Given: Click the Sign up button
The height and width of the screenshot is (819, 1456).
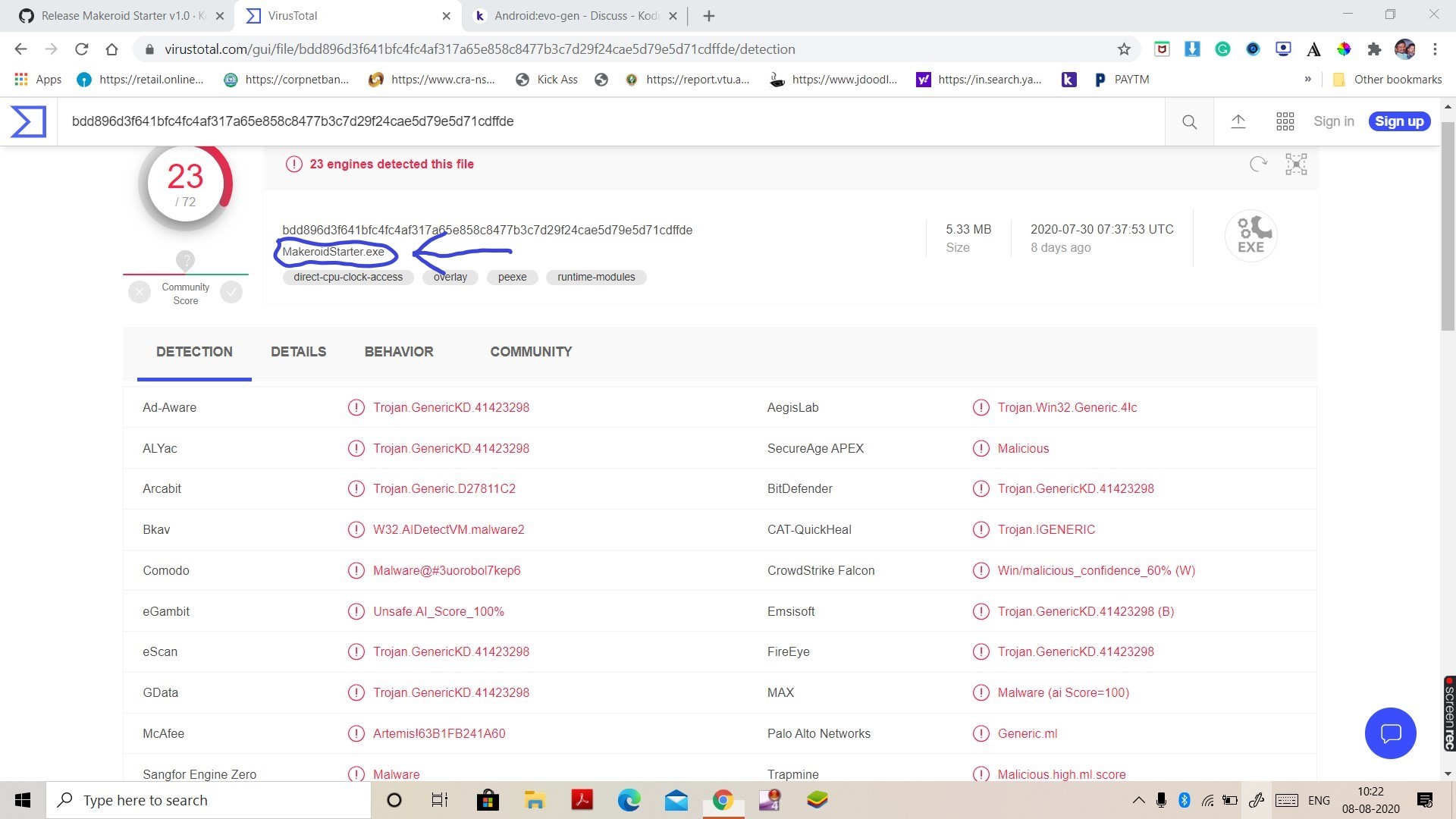Looking at the screenshot, I should pos(1398,121).
